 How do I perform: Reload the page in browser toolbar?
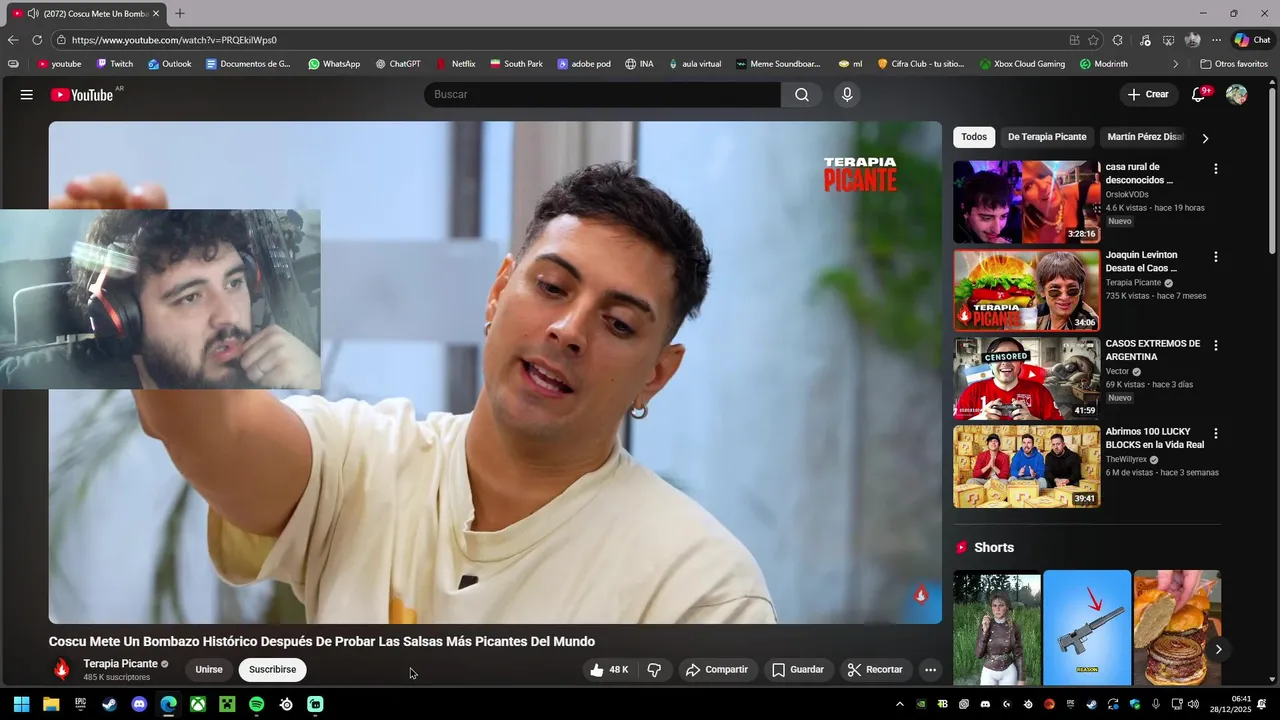point(37,40)
